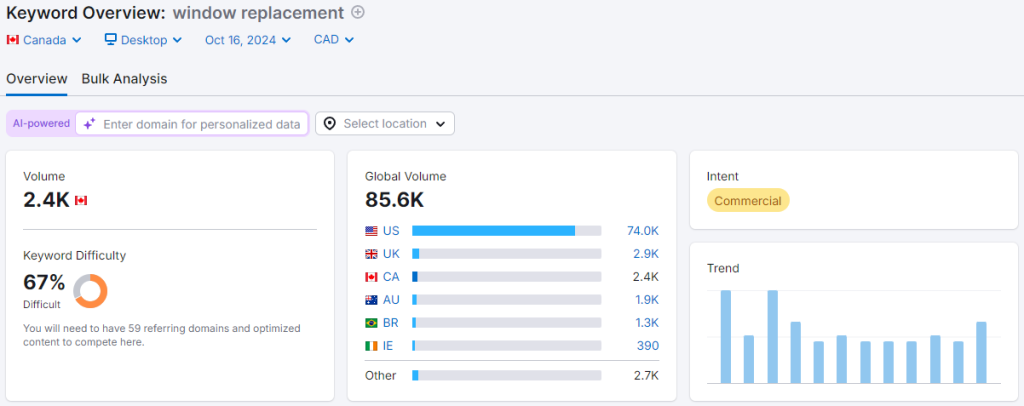This screenshot has height=406, width=1024.
Task: Click the 2.9K UK volume link
Action: pyautogui.click(x=645, y=254)
